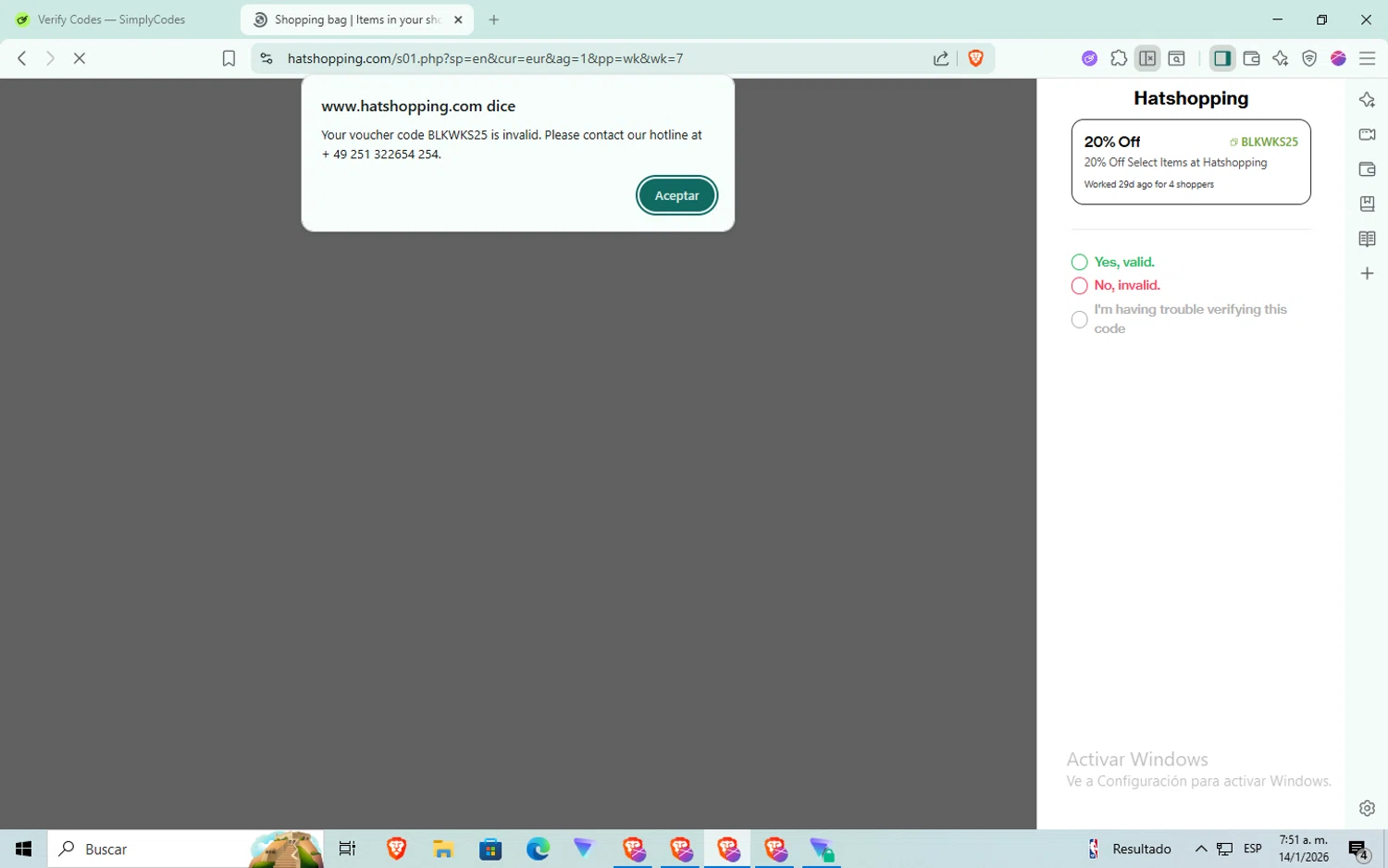Screen dimensions: 1388x868
Task: Click the copy icon beside the BLKWKS25 code
Action: pos(1233,142)
